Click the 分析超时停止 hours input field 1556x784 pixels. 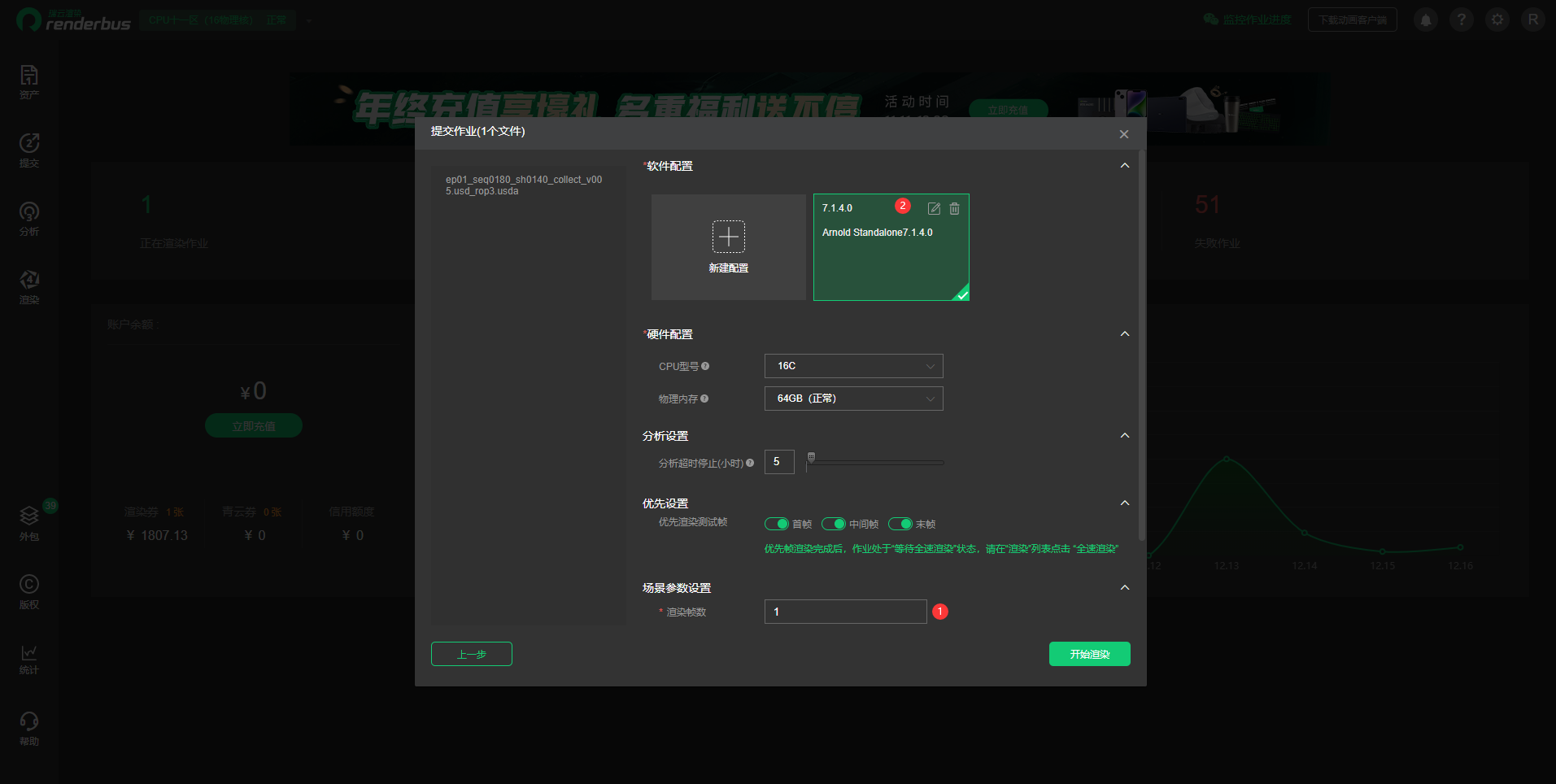pos(779,462)
